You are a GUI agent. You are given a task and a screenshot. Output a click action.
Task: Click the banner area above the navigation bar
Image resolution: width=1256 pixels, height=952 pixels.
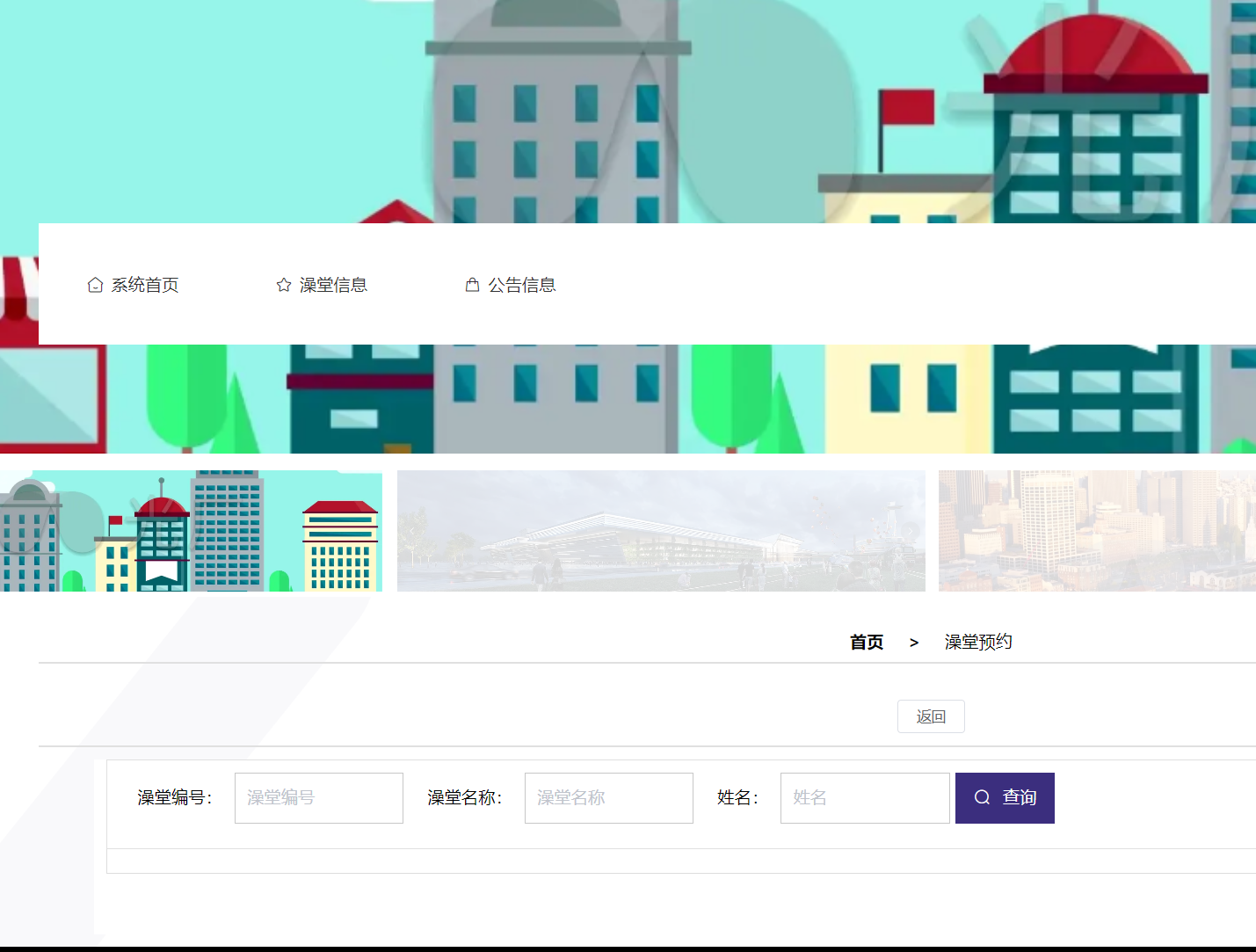coord(628,110)
